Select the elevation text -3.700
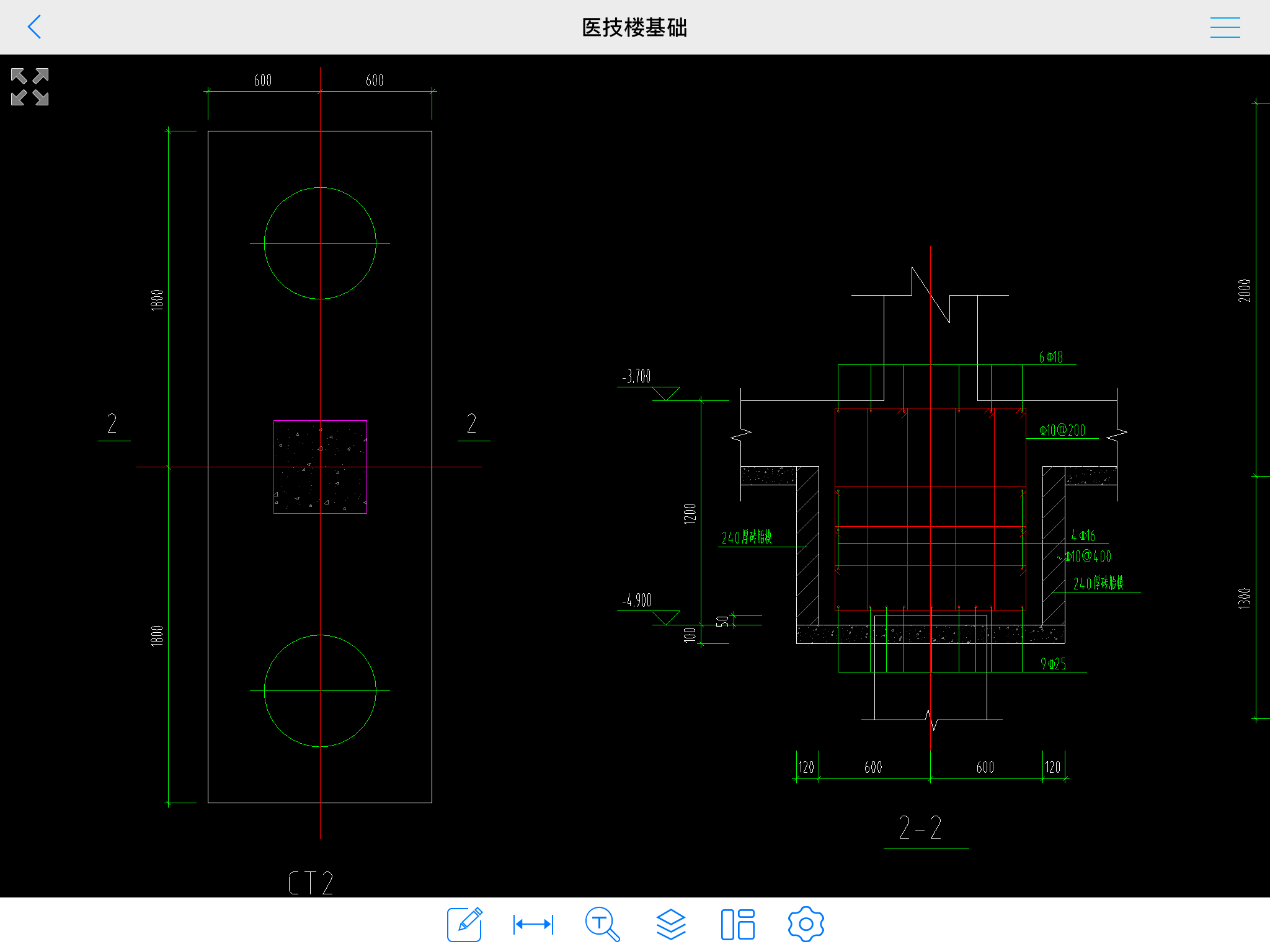1270x952 pixels. 637,376
